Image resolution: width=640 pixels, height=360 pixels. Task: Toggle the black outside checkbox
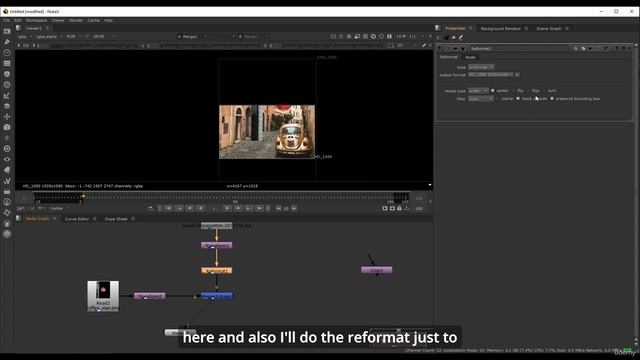tap(518, 99)
